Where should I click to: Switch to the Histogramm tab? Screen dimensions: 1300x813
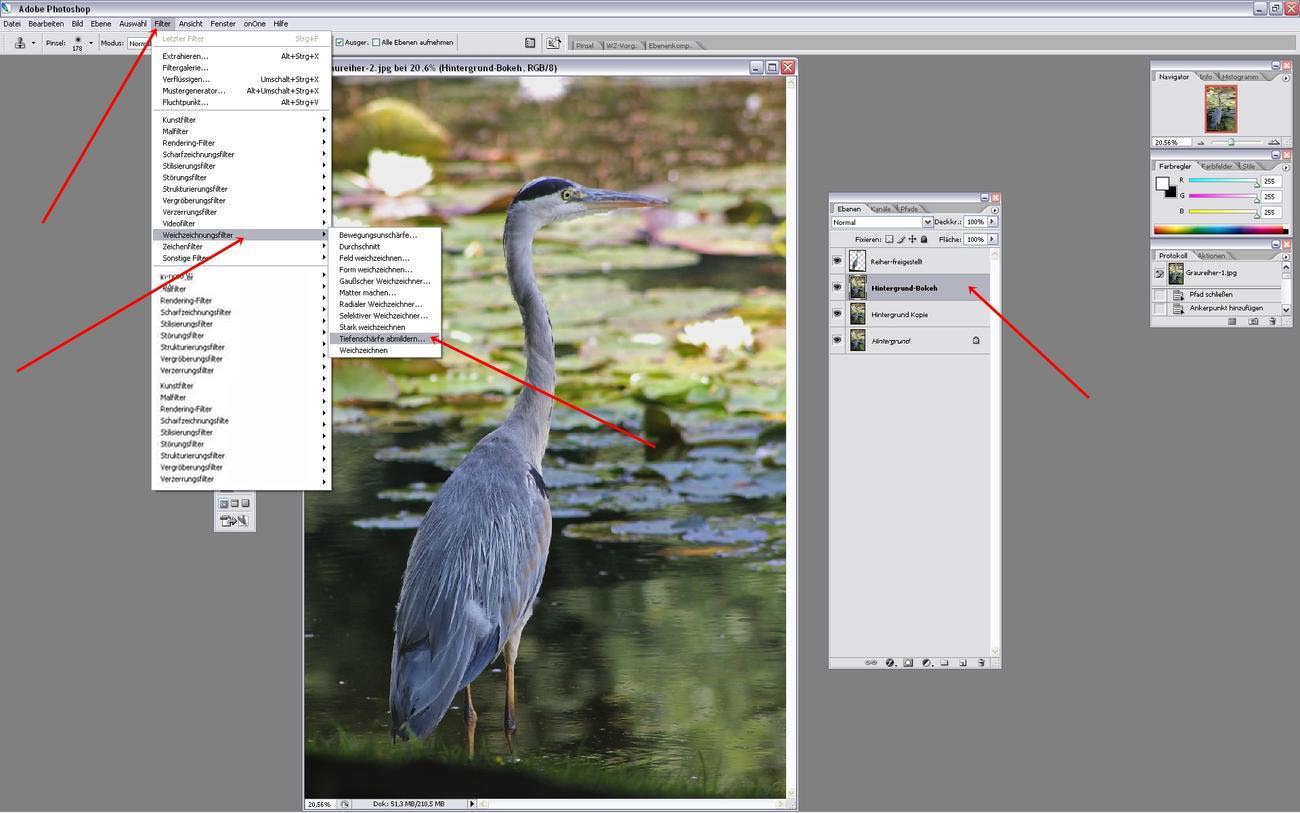(x=1240, y=77)
